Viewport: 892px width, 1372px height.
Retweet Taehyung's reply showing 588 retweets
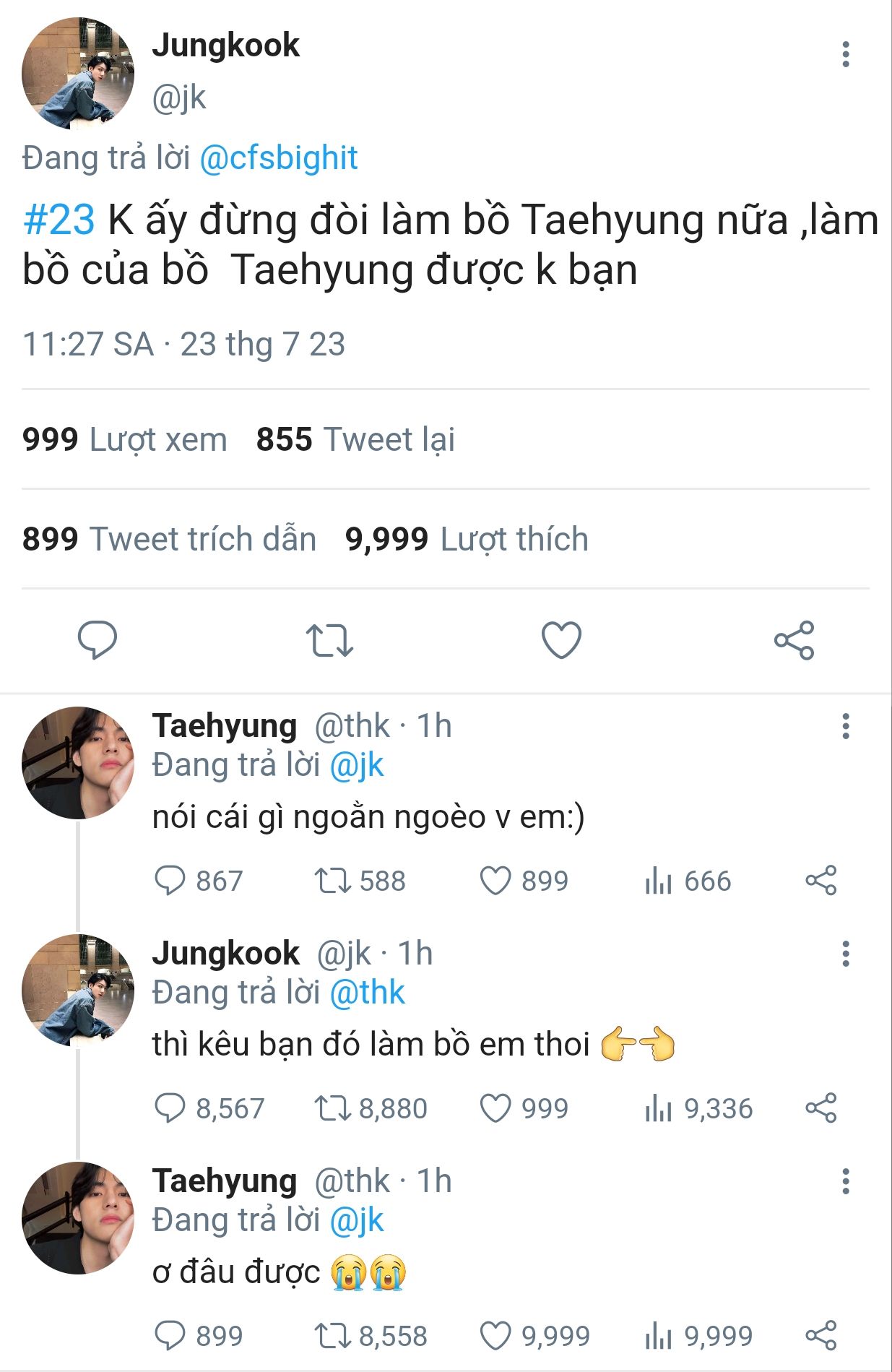[332, 881]
